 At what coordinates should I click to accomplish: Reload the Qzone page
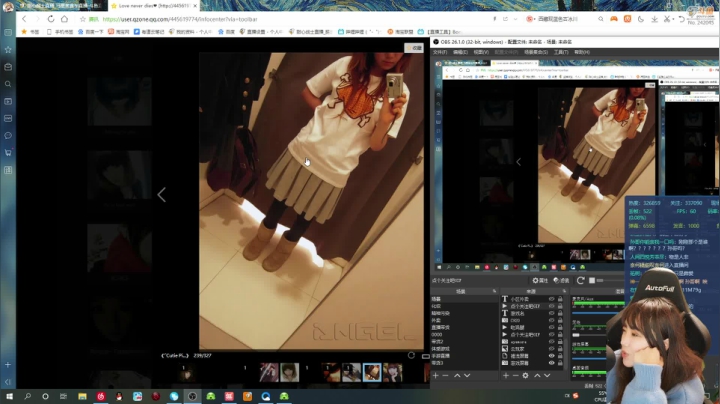[51, 19]
